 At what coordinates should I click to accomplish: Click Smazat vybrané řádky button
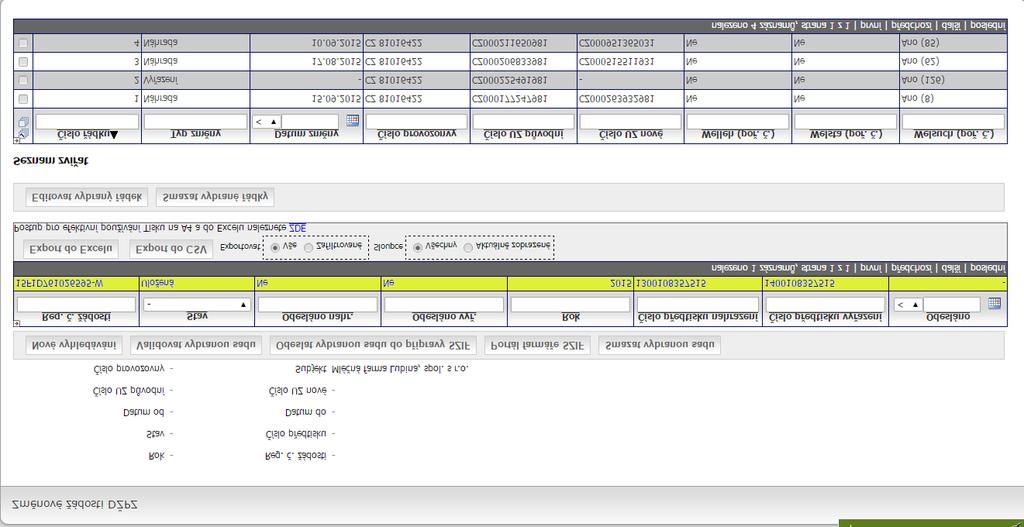click(x=215, y=197)
